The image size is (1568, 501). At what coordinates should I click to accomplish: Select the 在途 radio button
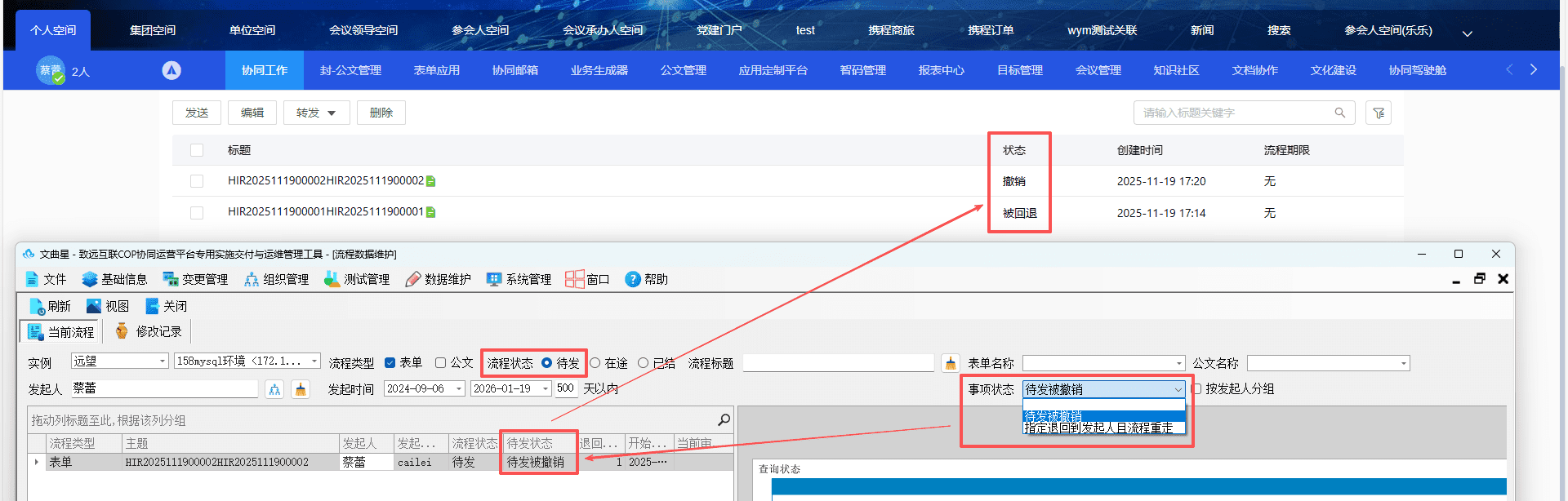(595, 363)
